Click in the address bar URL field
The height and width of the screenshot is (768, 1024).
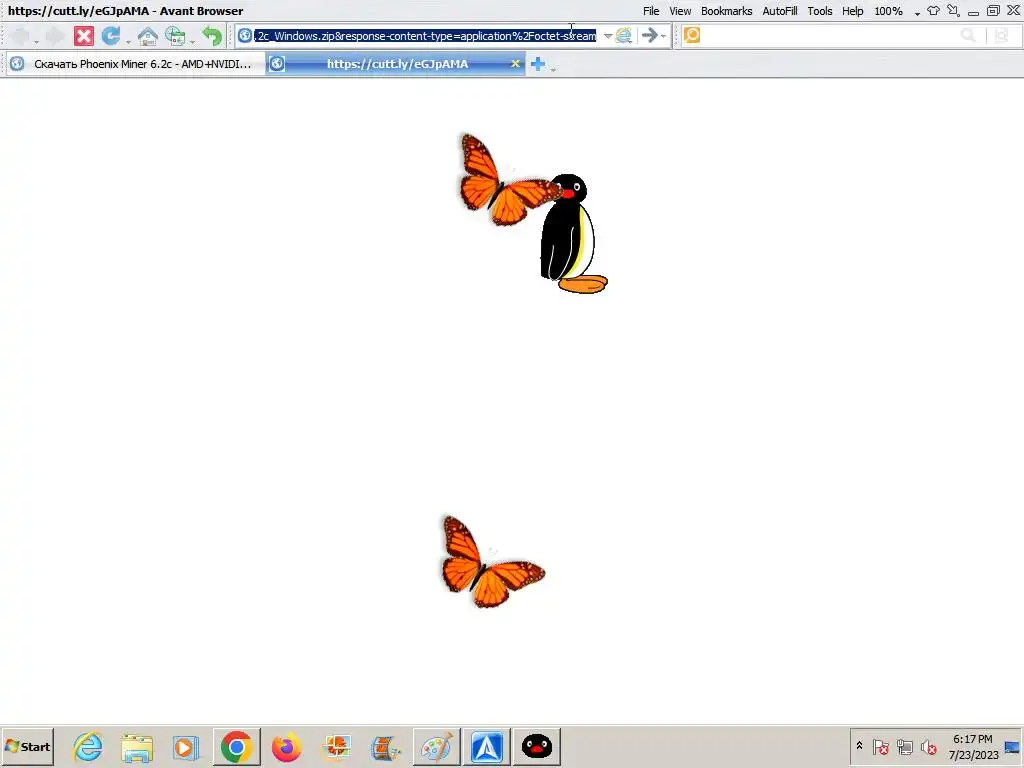tap(426, 36)
